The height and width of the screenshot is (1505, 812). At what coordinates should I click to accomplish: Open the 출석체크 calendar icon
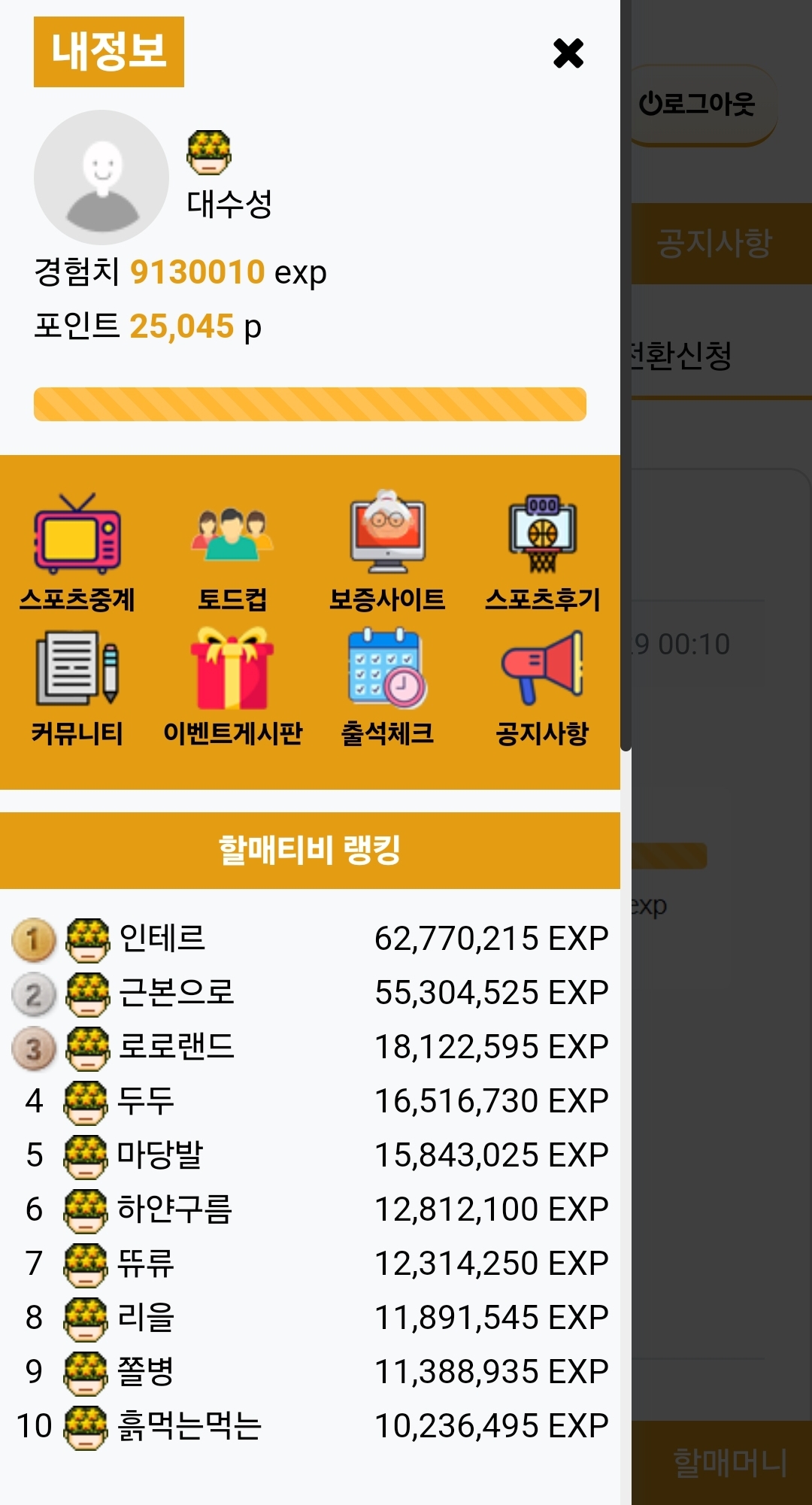[x=388, y=668]
